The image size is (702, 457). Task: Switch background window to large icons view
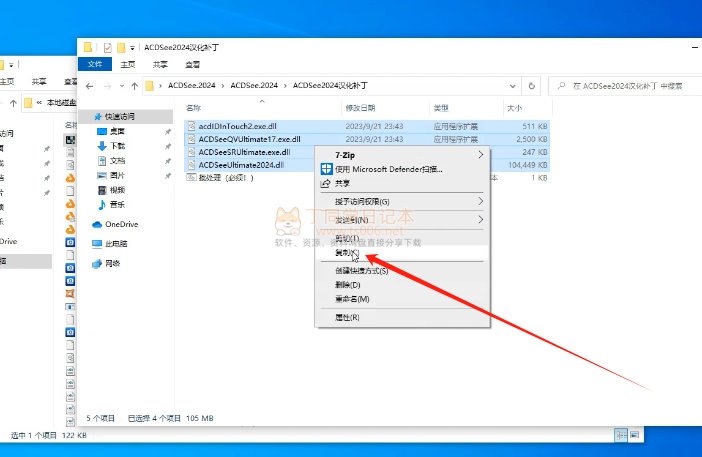pyautogui.click(x=634, y=435)
